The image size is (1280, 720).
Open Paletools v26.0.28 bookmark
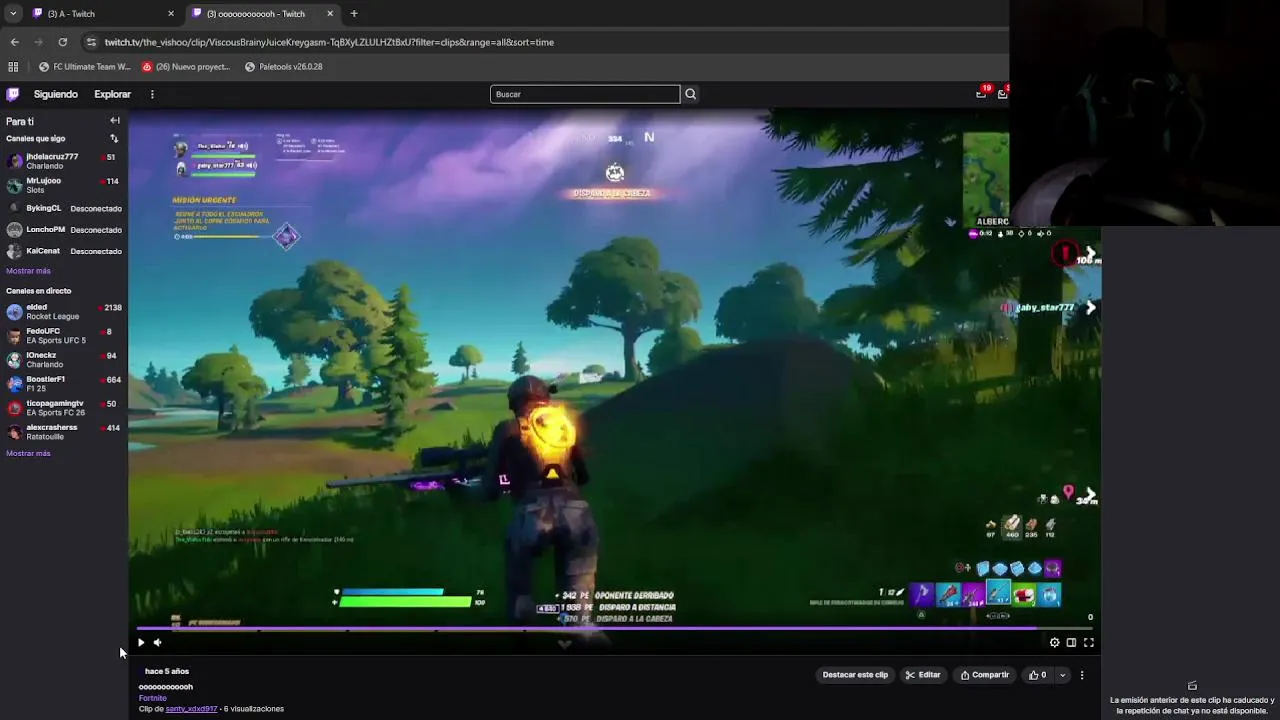(x=284, y=67)
